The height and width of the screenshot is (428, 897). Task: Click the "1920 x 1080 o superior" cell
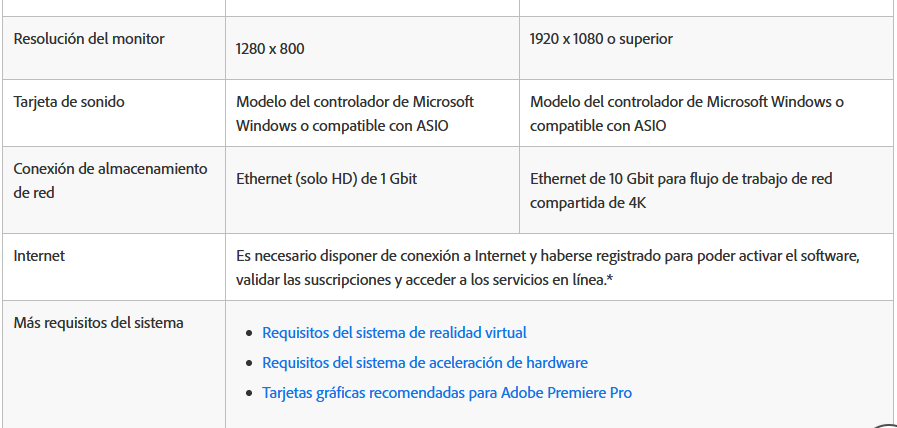click(x=601, y=39)
